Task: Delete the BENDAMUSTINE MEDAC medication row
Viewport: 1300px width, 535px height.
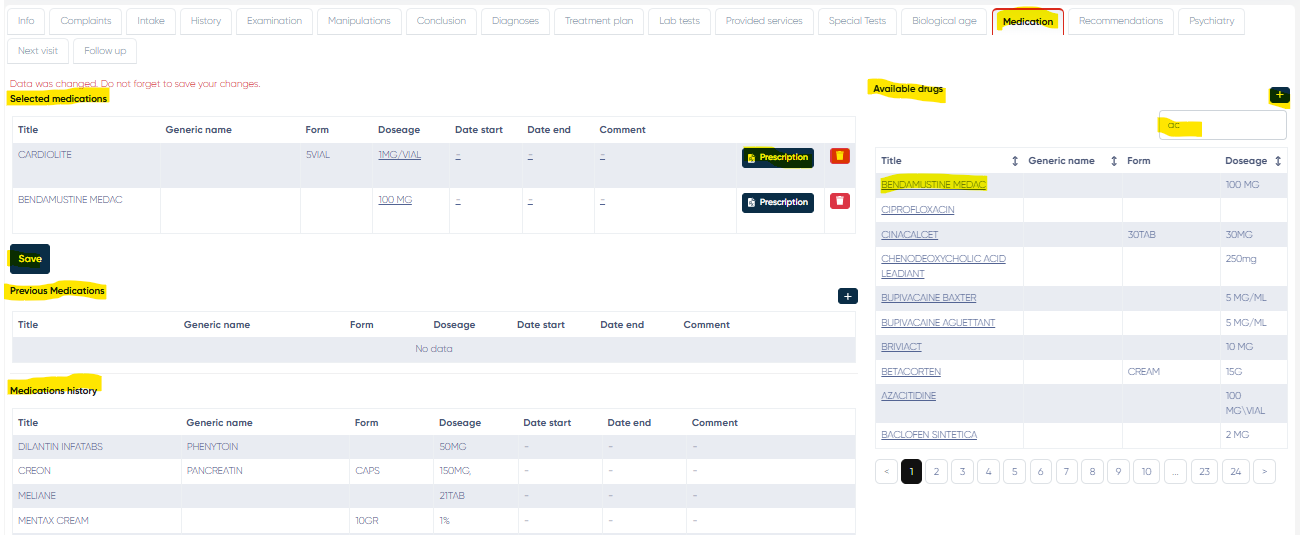Action: click(840, 201)
